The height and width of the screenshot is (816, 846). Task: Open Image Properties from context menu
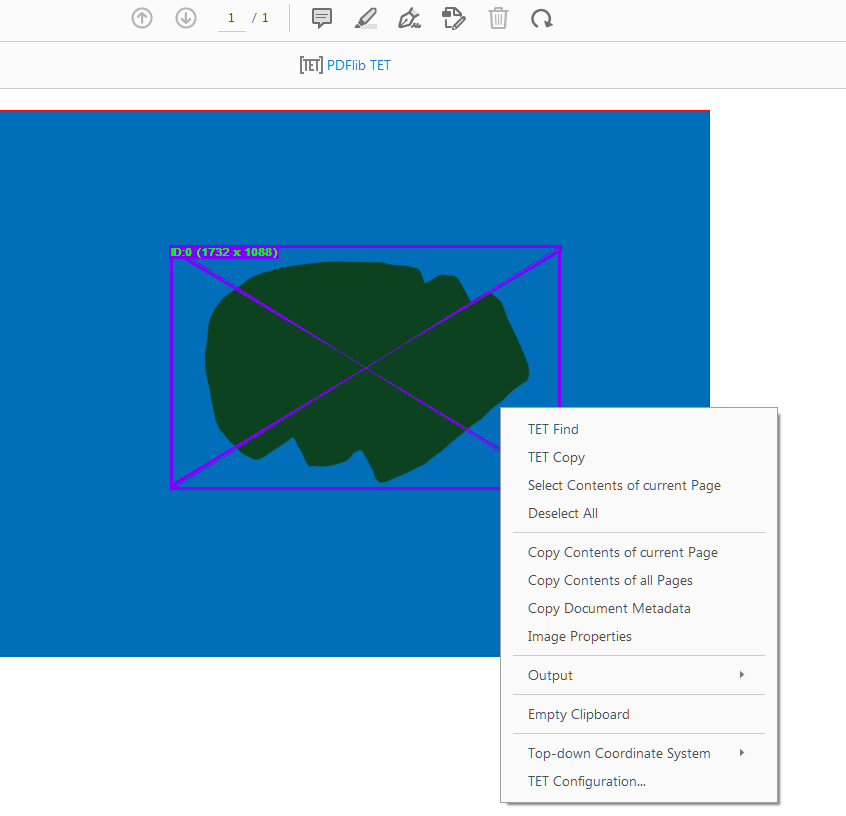tap(580, 636)
